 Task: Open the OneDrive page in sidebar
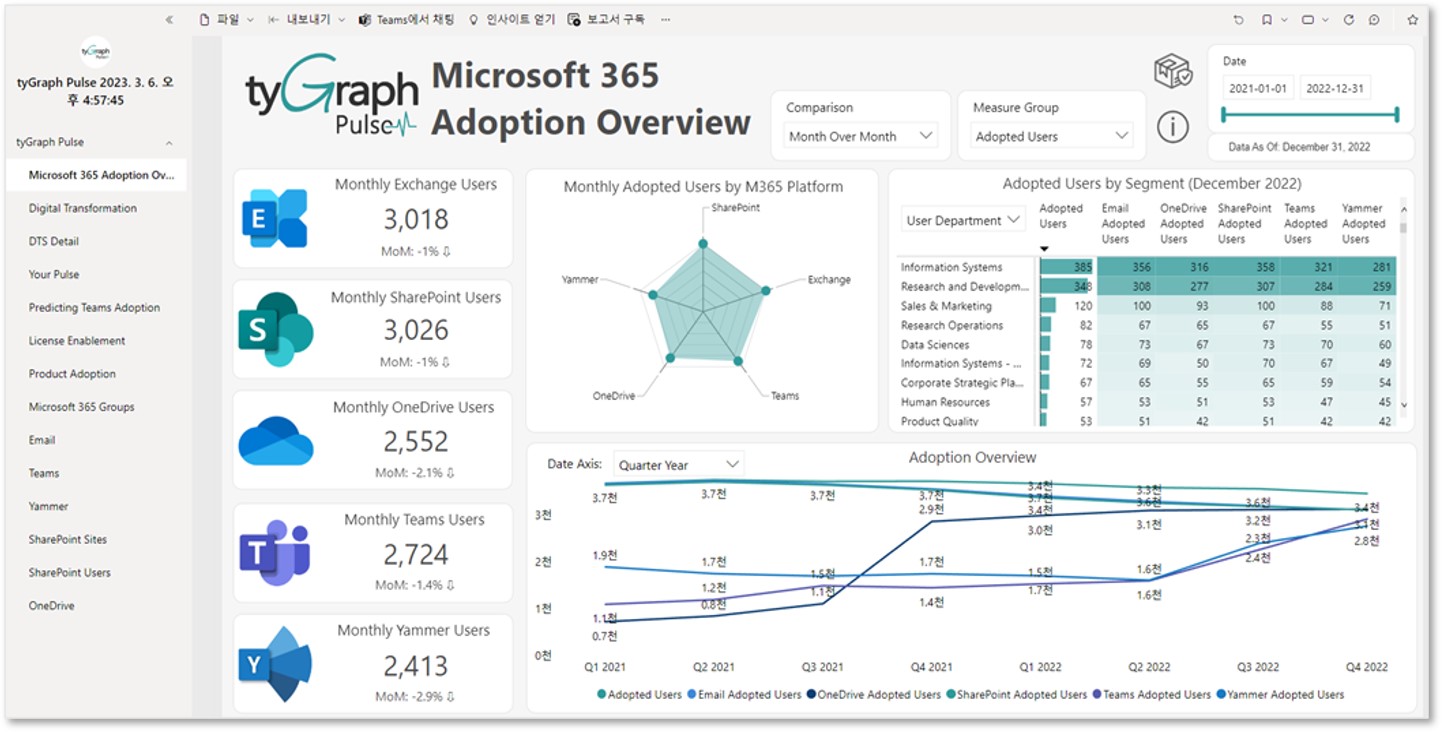pyautogui.click(x=51, y=606)
